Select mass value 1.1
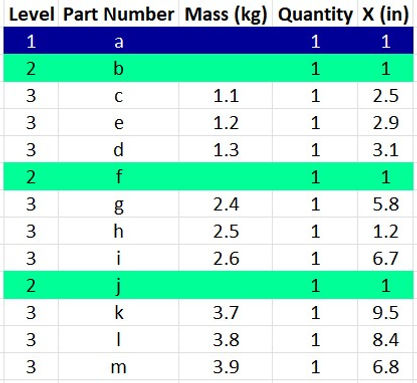 point(226,95)
